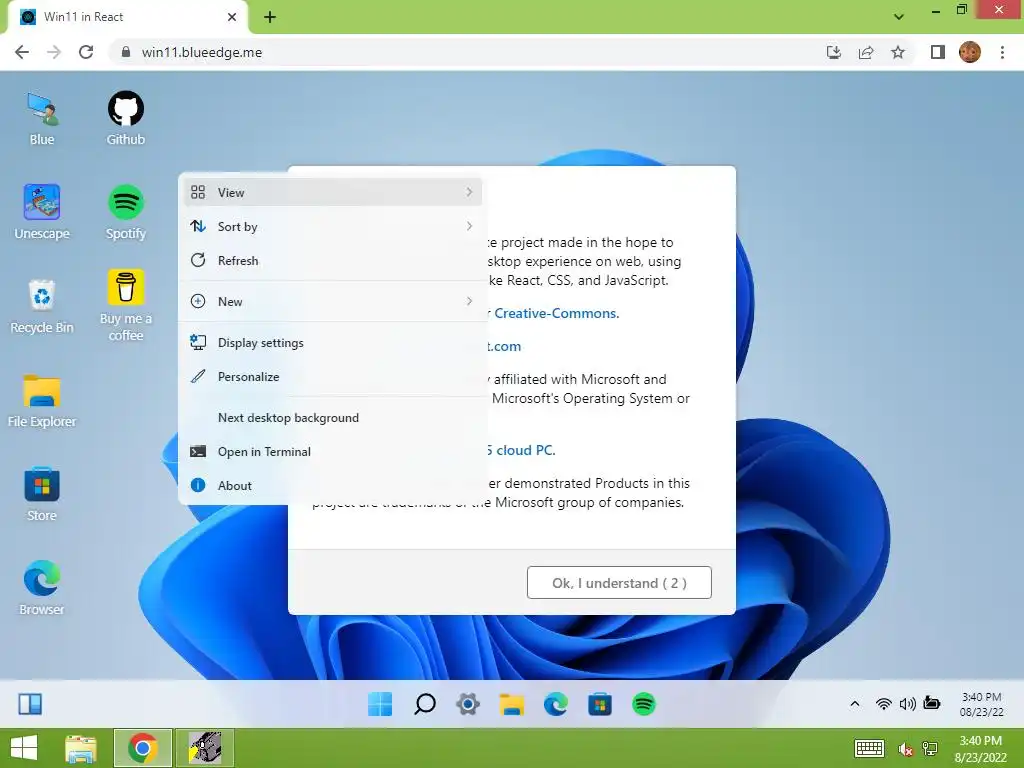
Task: Open the 3:40 PM 08/23/22 Win11 clock
Action: pyautogui.click(x=981, y=704)
